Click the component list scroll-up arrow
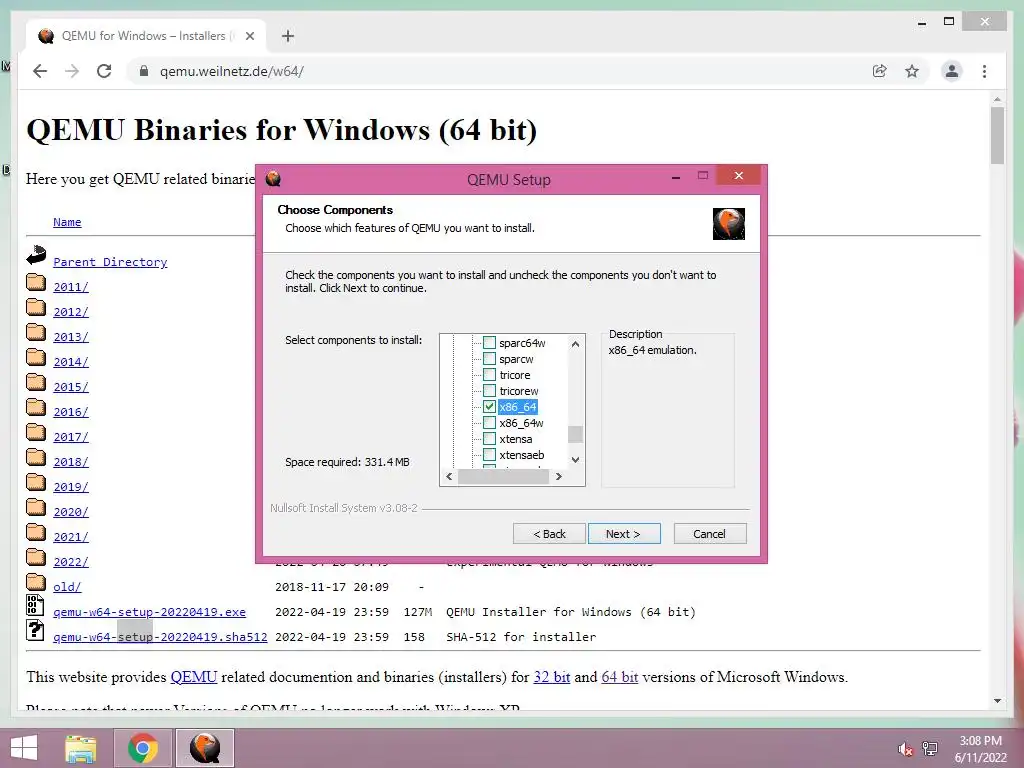The width and height of the screenshot is (1024, 768). click(575, 344)
